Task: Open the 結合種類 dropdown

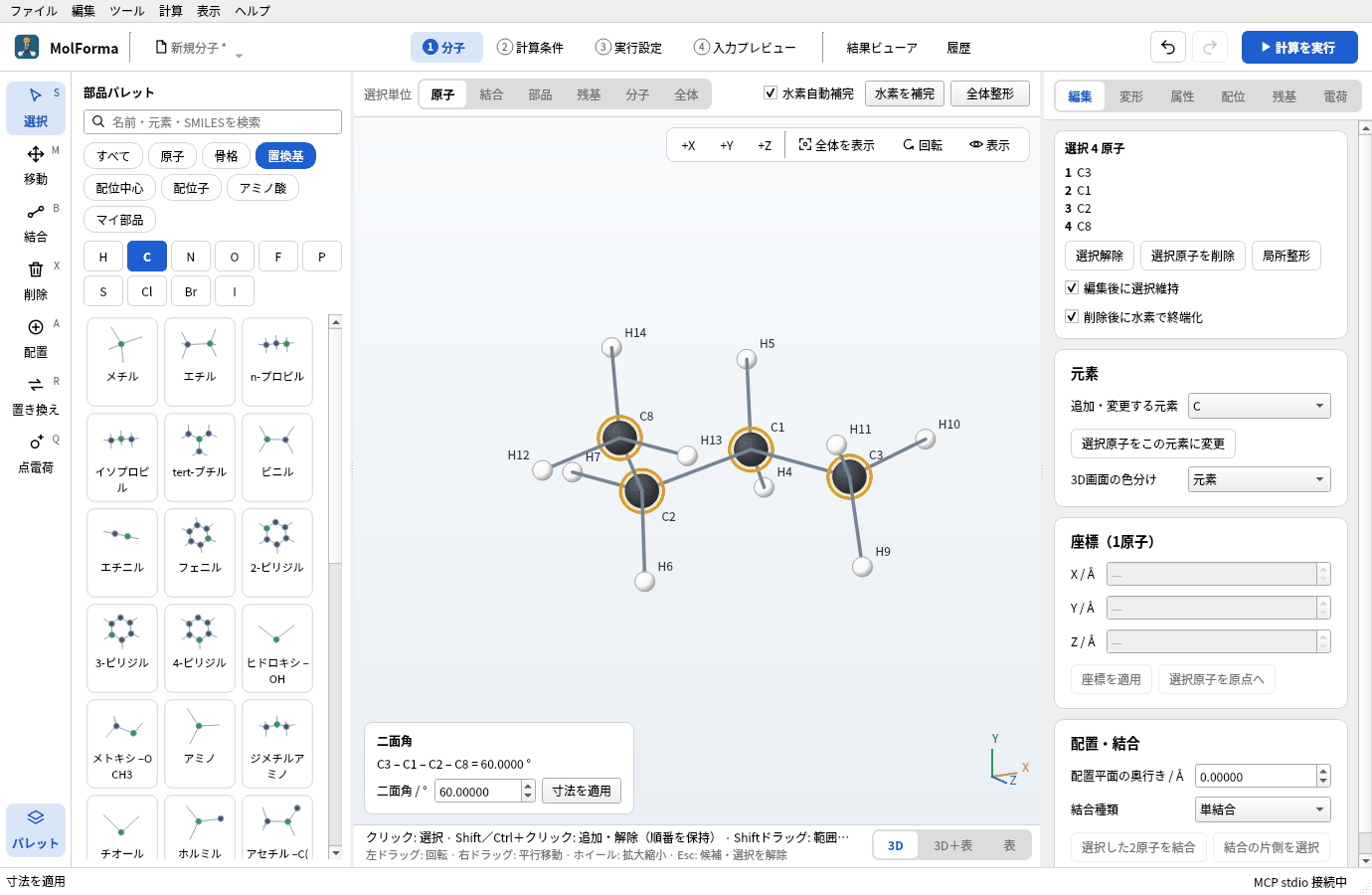Action: click(x=1263, y=809)
